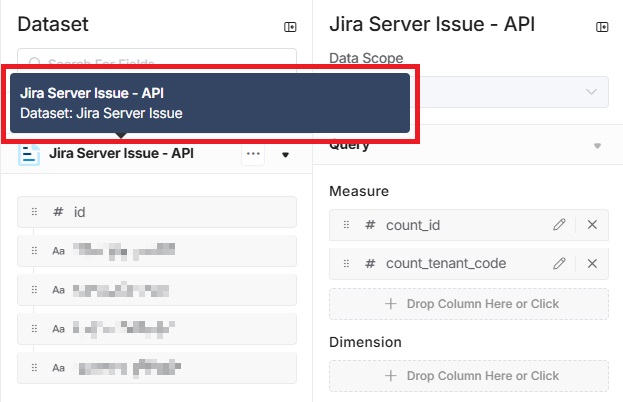
Task: Expand the dataset selector arrow
Action: pos(285,155)
